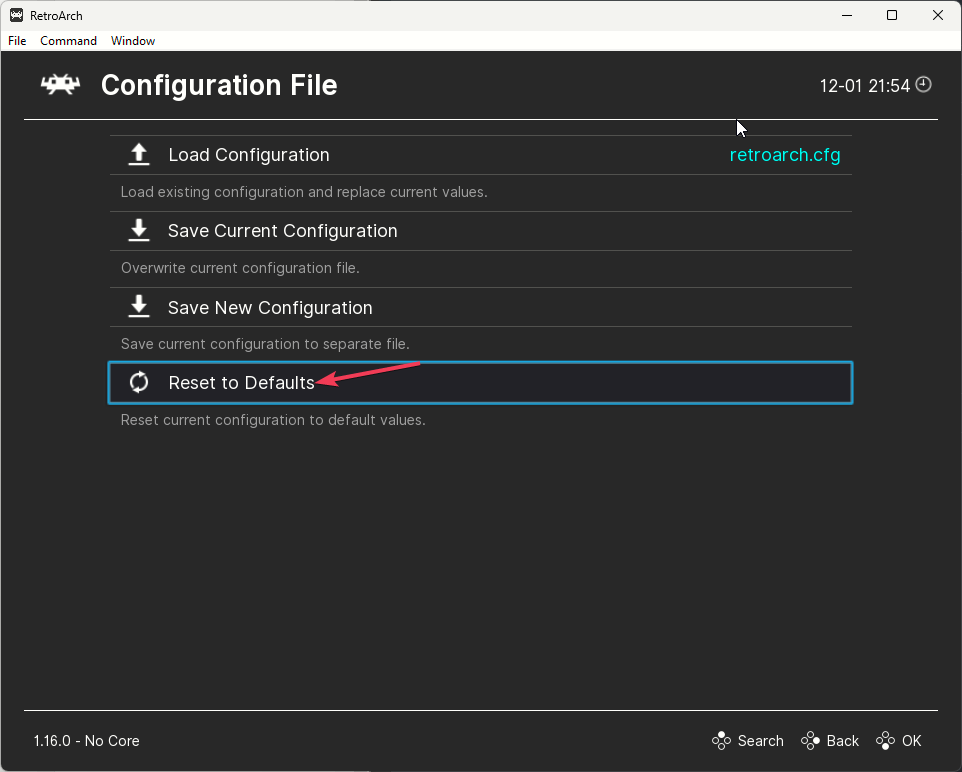Viewport: 962px width, 772px height.
Task: Click the RetroArch title bar app icon
Action: coord(16,15)
